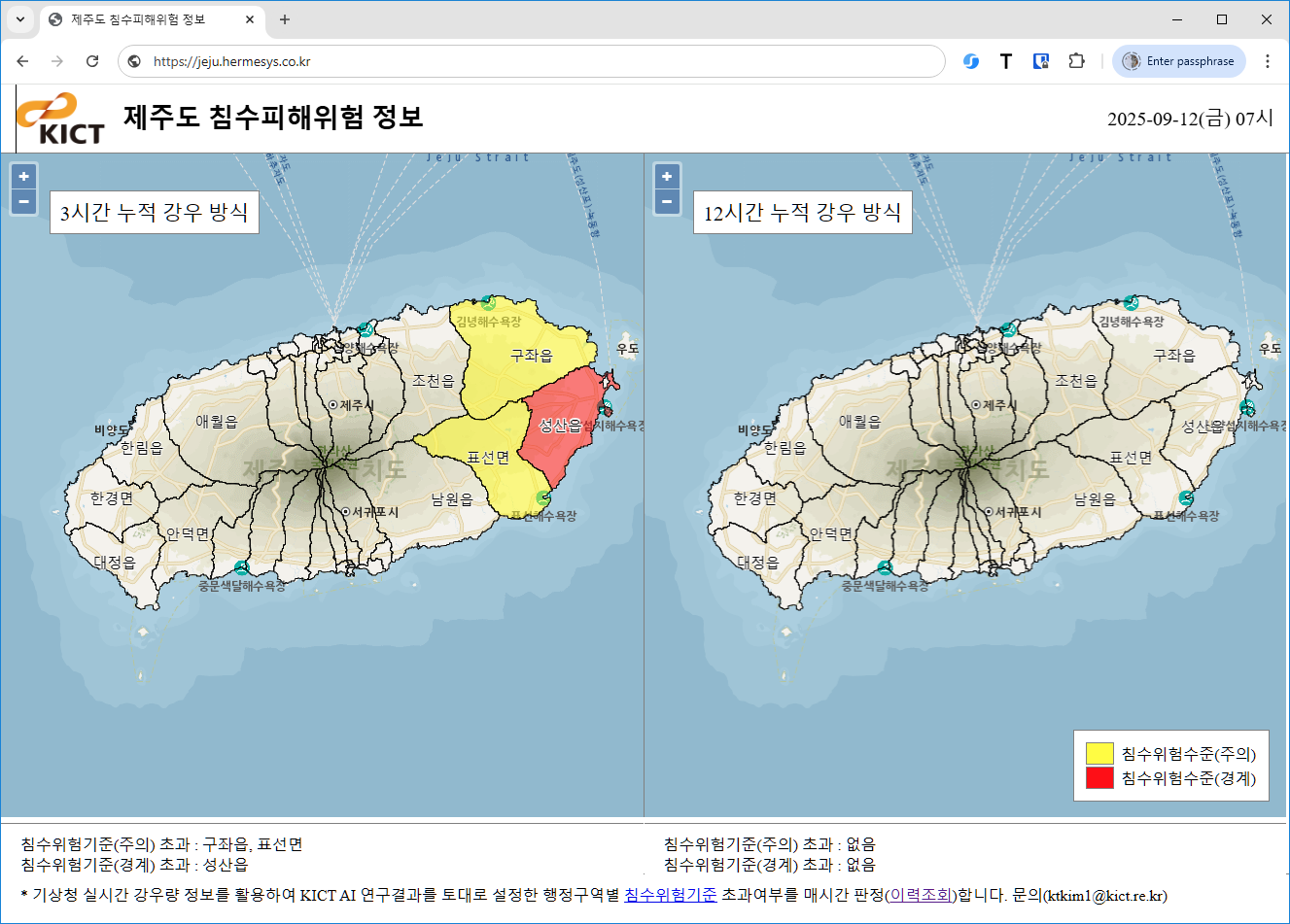The image size is (1290, 924).
Task: Close the 제주도 침수피해위험 정보 tab
Action: [x=250, y=19]
